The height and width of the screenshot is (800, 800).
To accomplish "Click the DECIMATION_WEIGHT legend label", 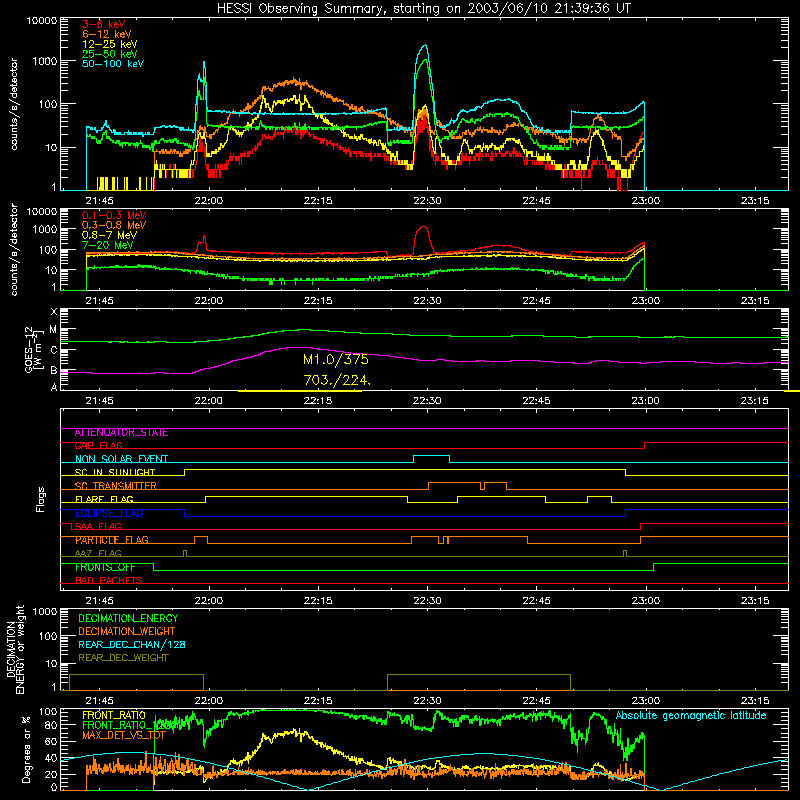I will (x=127, y=632).
